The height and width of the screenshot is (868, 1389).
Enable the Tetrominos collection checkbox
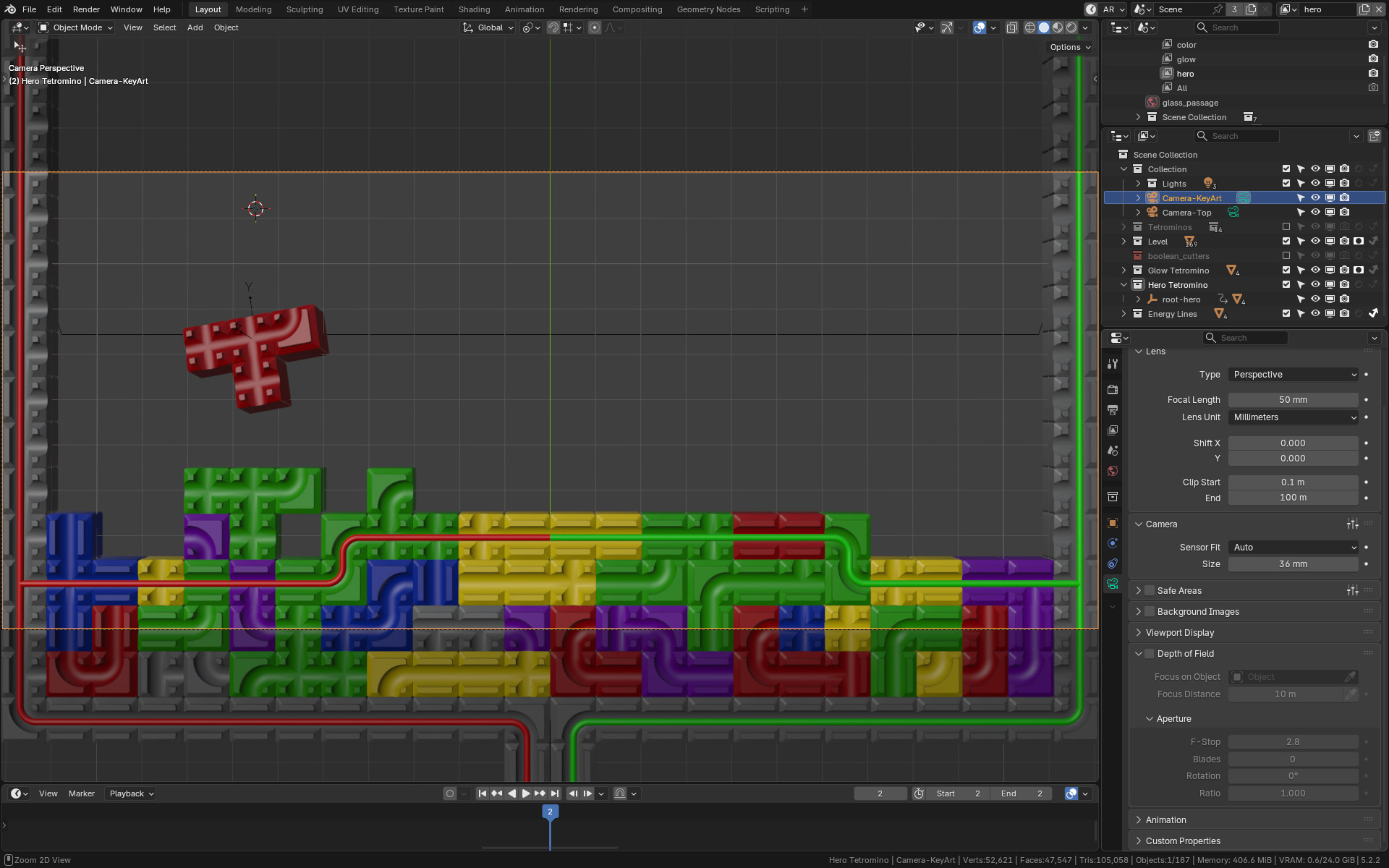pyautogui.click(x=1286, y=227)
